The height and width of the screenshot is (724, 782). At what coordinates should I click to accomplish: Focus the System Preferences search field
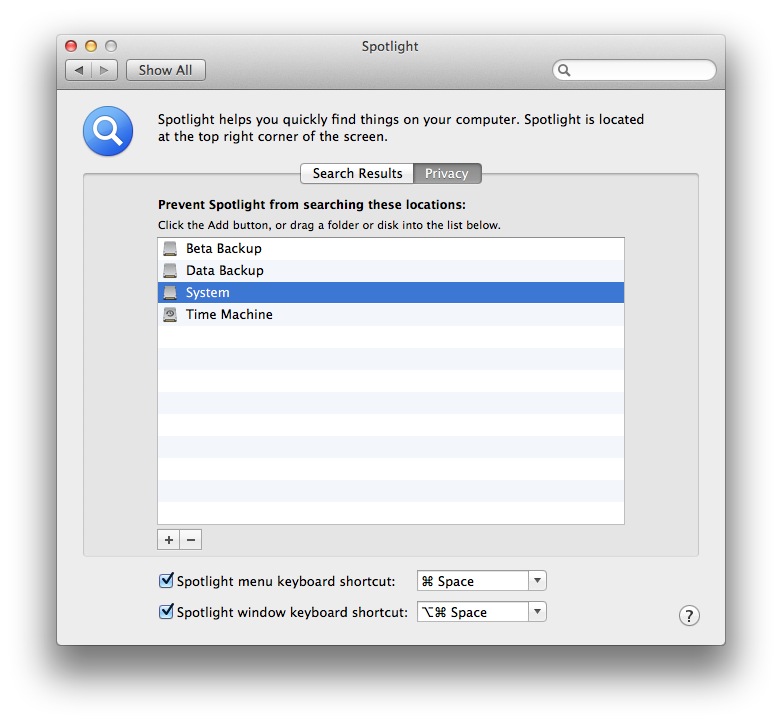634,70
